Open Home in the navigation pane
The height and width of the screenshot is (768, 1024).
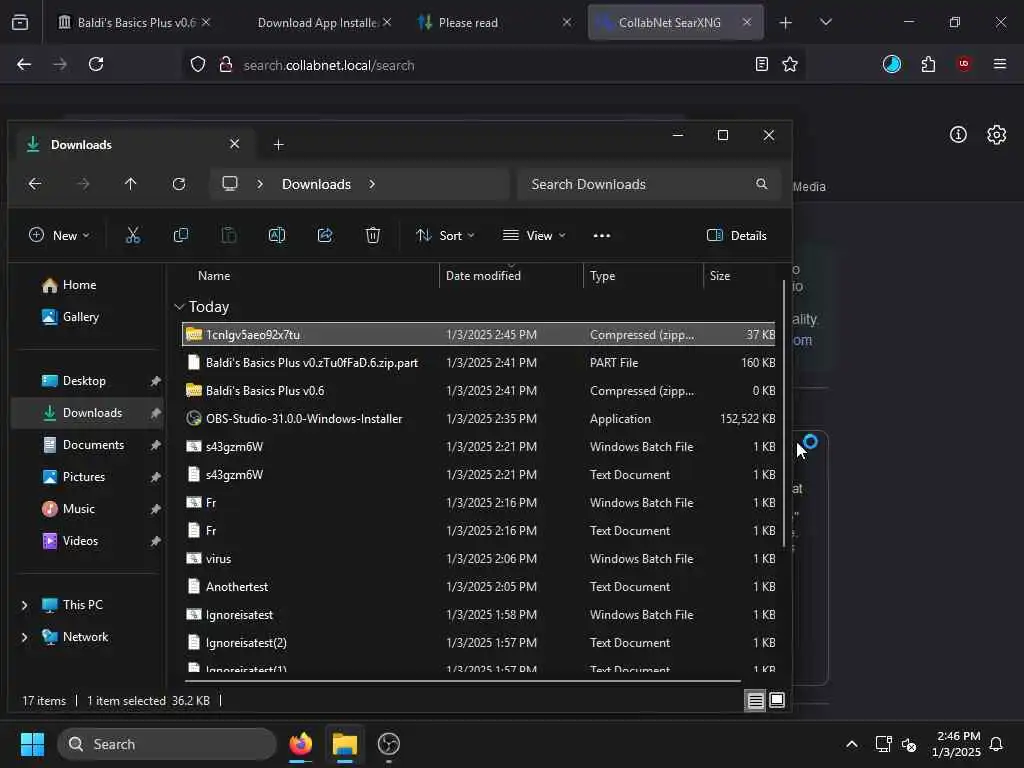78,285
